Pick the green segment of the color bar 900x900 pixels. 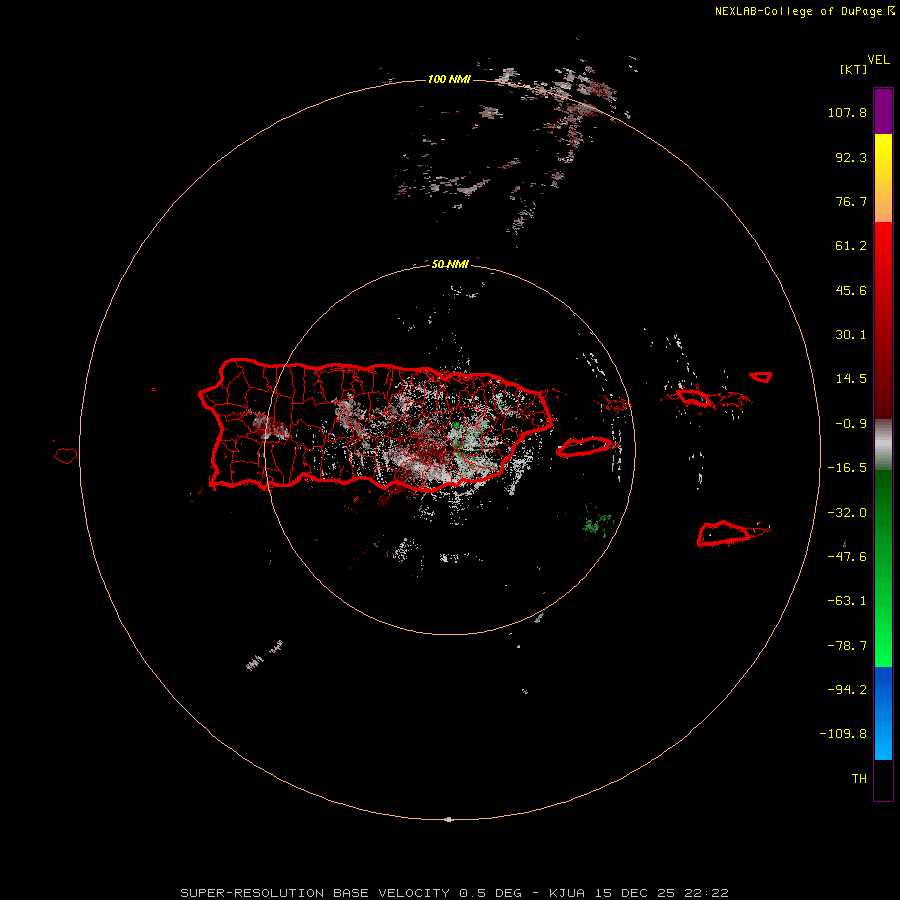(x=883, y=568)
